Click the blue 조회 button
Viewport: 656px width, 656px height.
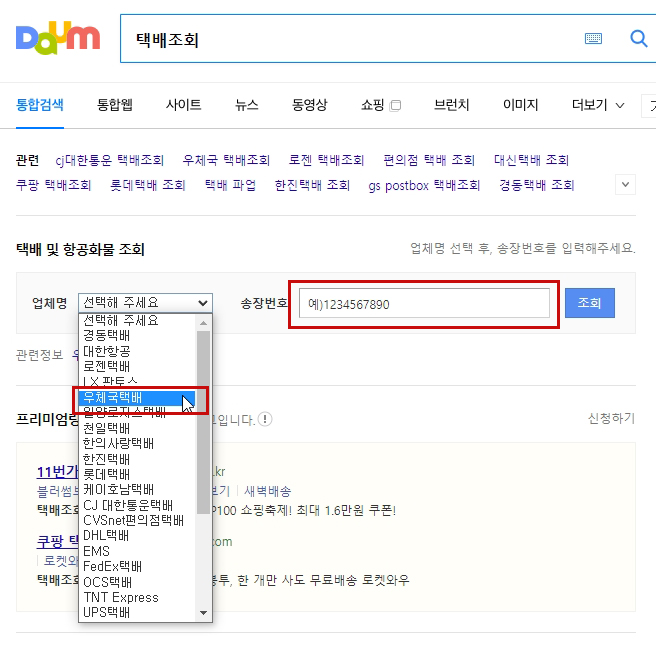click(x=589, y=302)
